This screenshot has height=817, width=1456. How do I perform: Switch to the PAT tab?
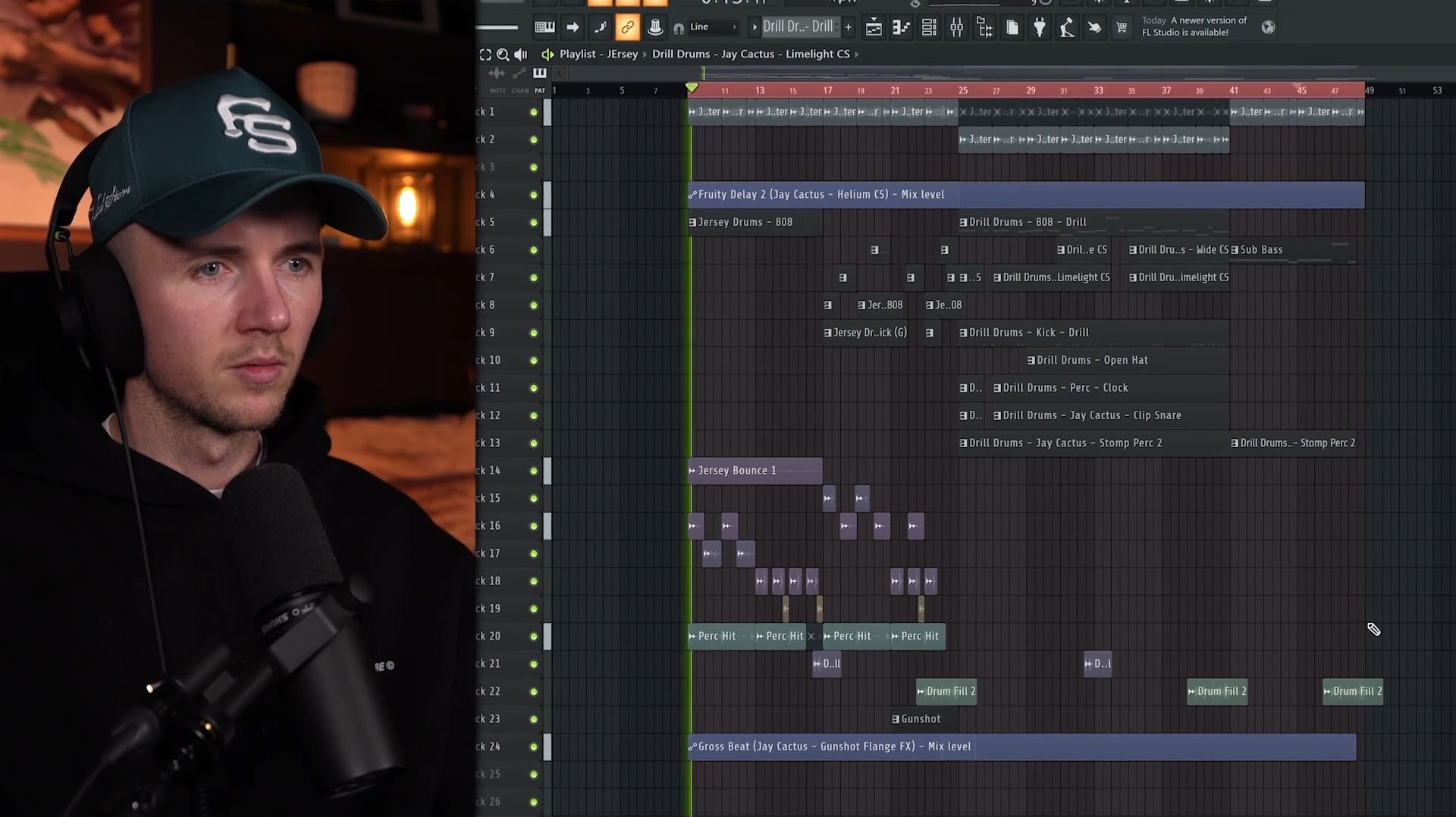pos(540,91)
